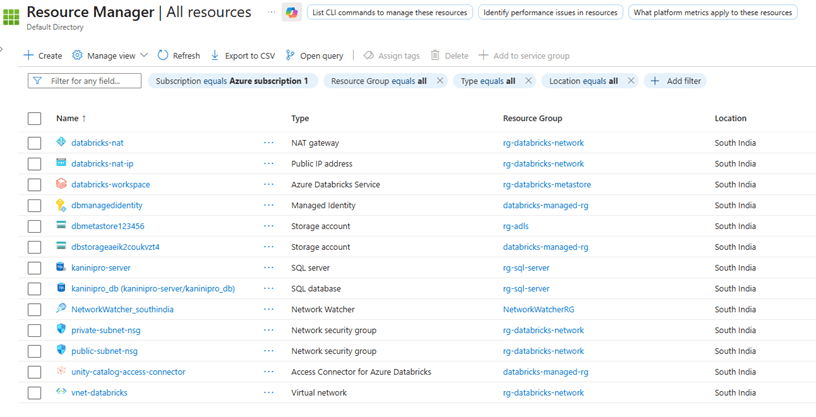Open the rg-adls resource group link
The image size is (816, 417).
(516, 226)
